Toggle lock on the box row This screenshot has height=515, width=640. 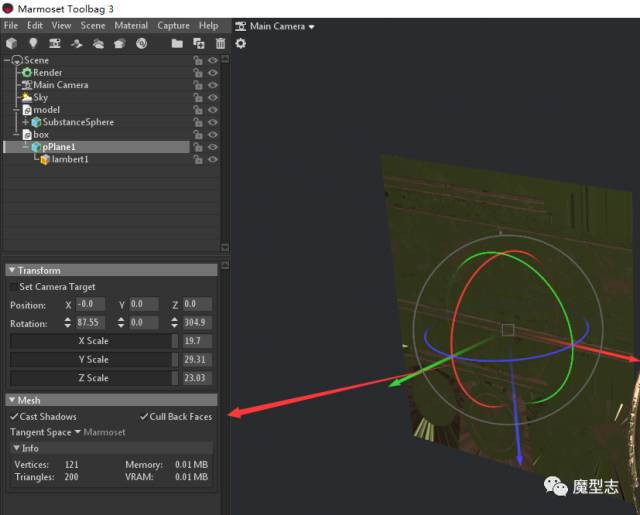198,135
